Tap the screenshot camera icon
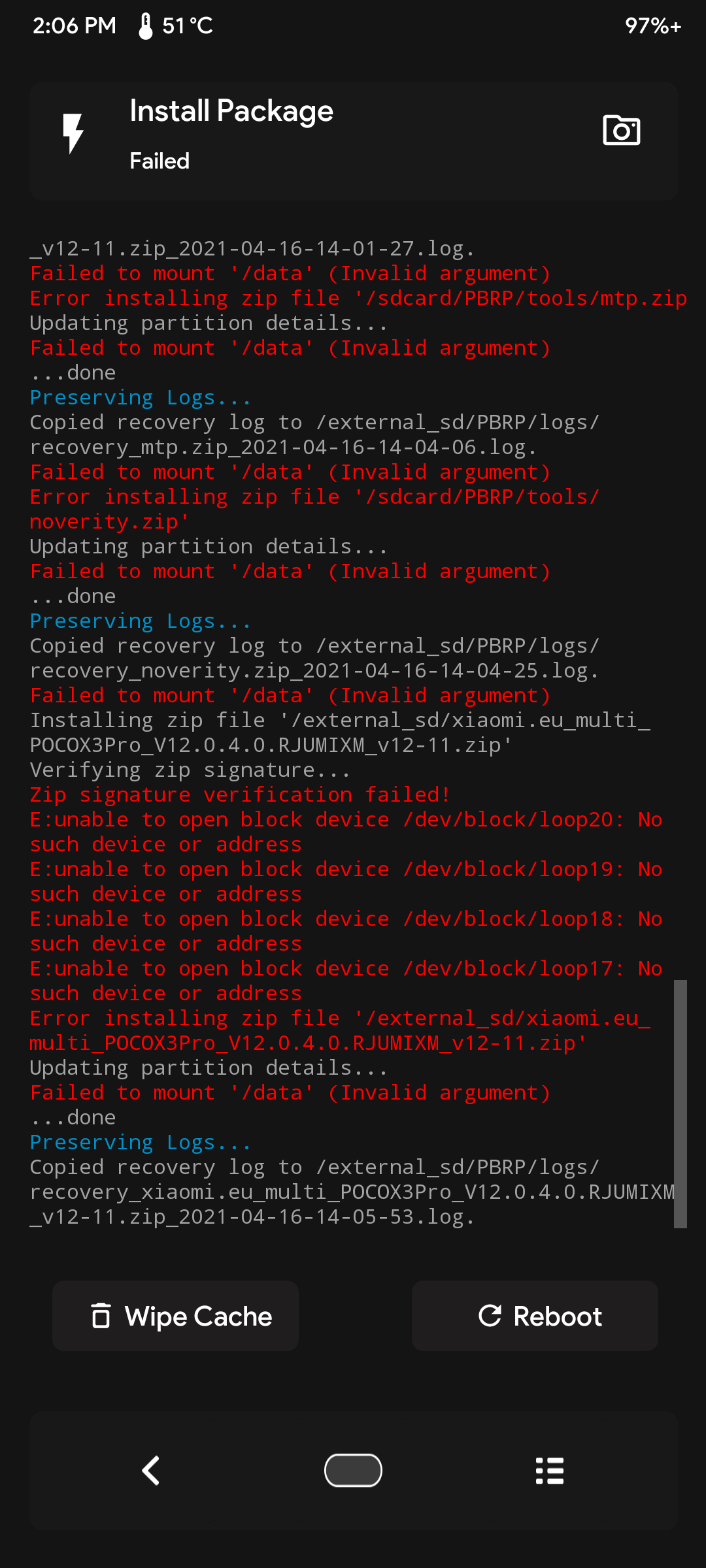This screenshot has height=1568, width=706. (x=621, y=131)
